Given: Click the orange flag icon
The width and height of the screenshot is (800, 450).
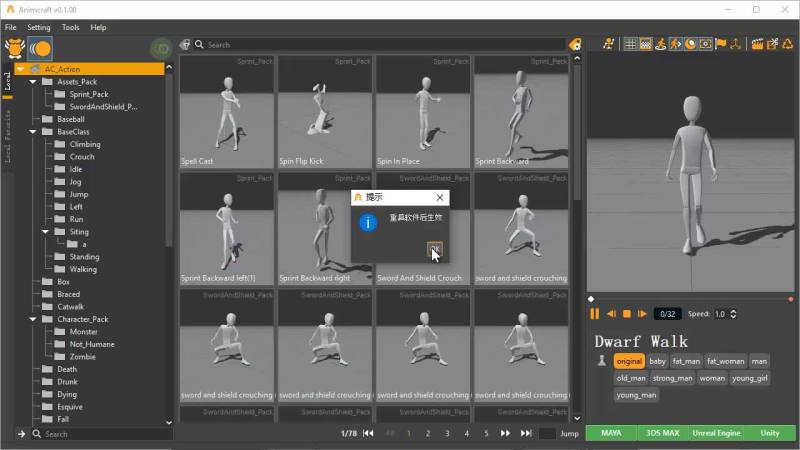Looking at the screenshot, I should [720, 44].
